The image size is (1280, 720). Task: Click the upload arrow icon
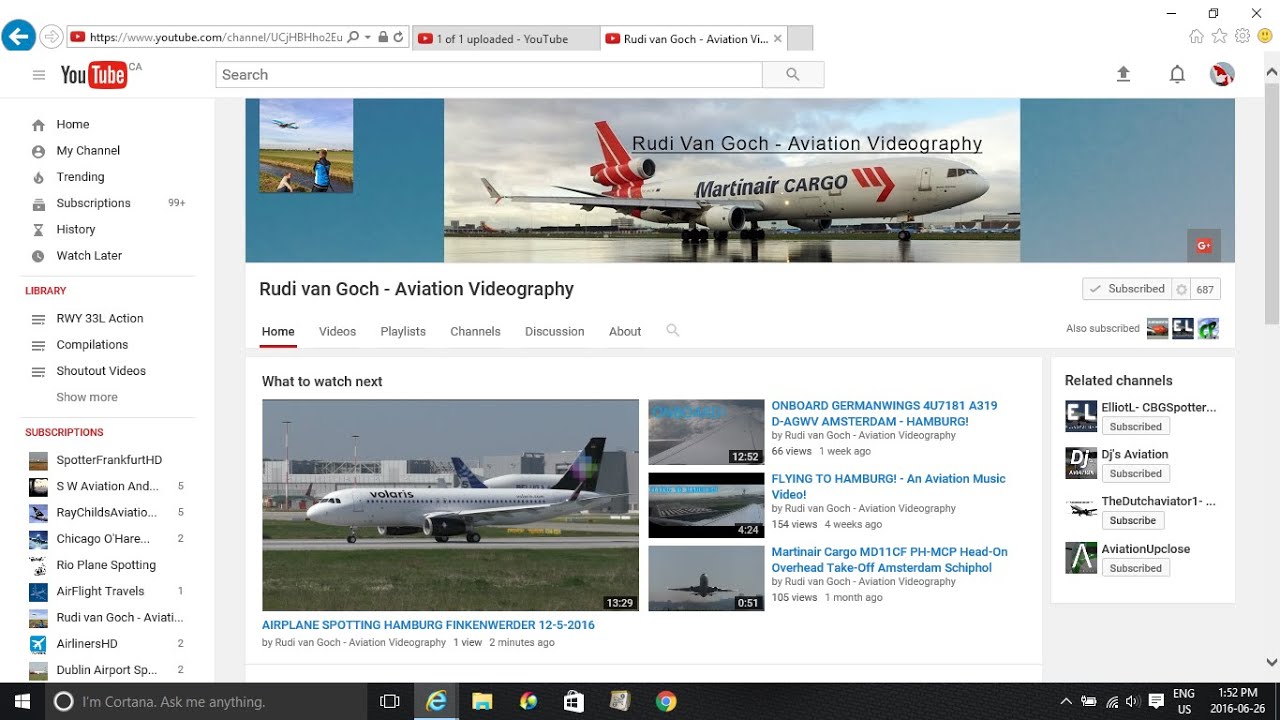click(1123, 74)
